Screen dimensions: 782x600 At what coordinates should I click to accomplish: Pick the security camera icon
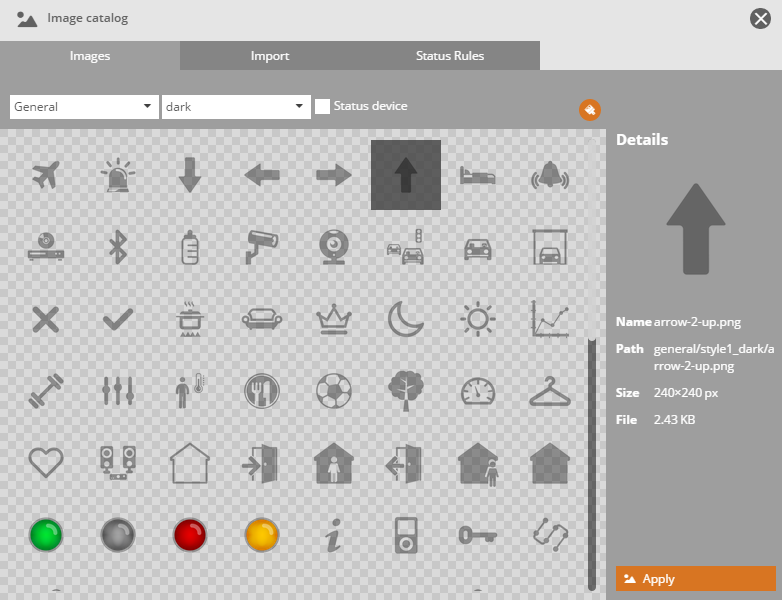click(261, 247)
